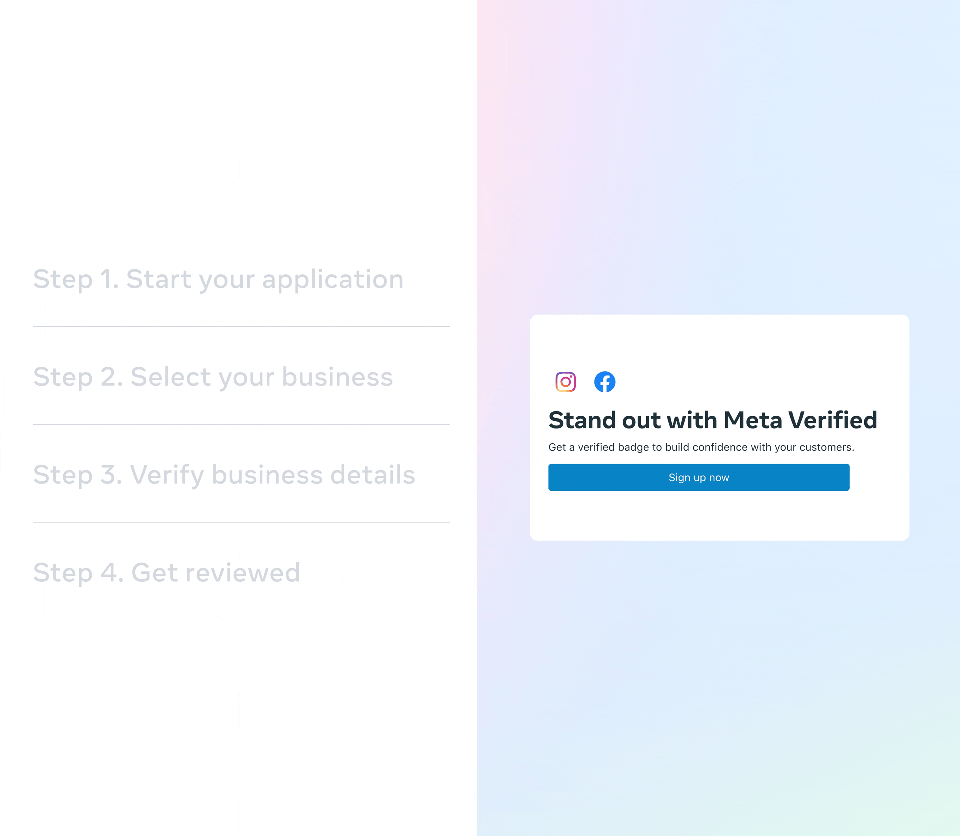960x836 pixels.
Task: Click "Get a verified badge" in the description
Action: point(598,448)
